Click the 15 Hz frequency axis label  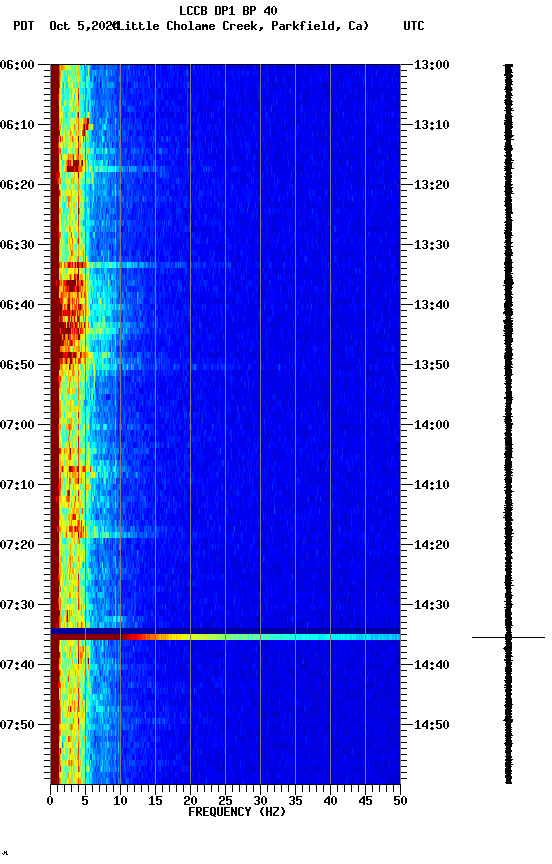tap(155, 801)
